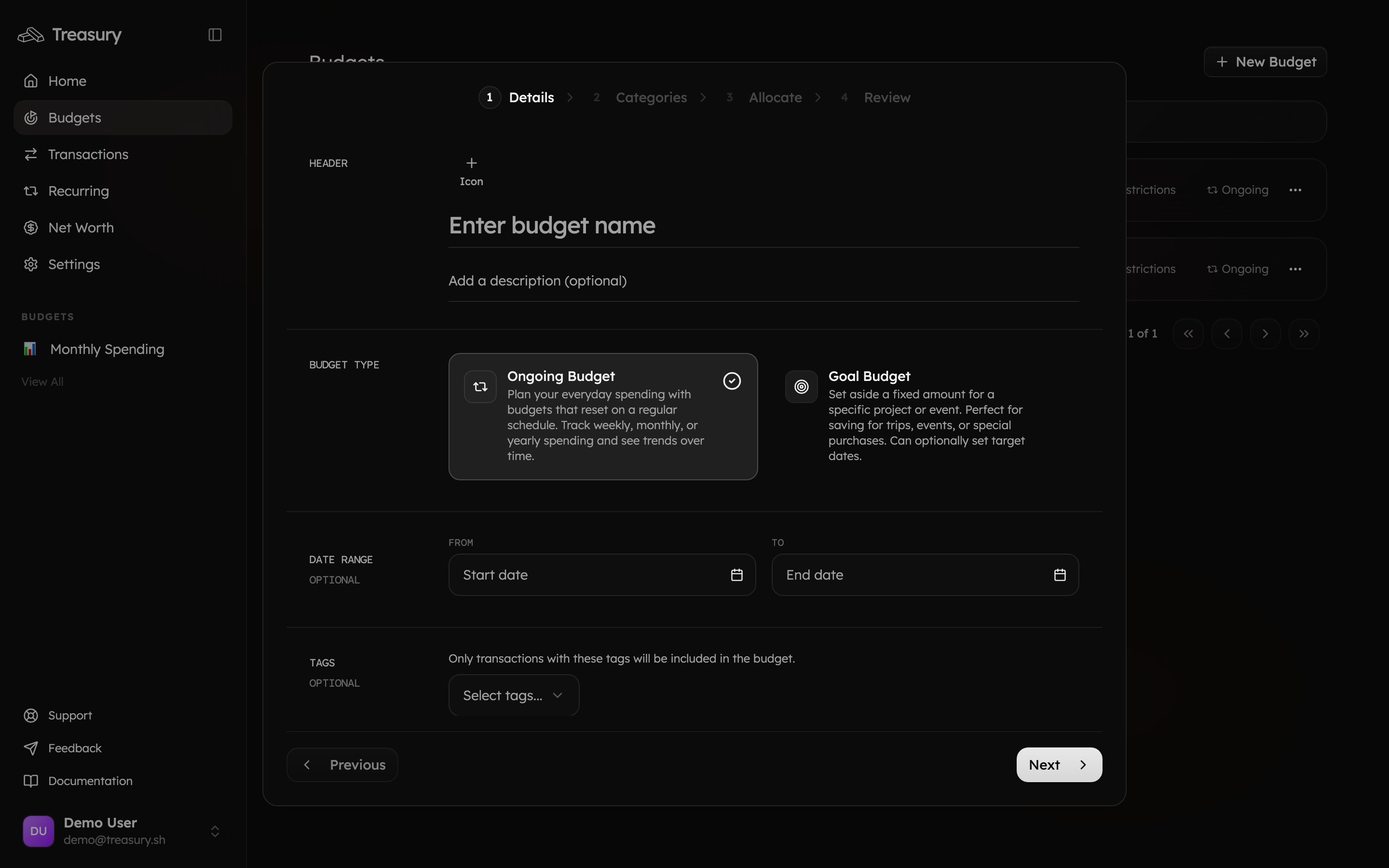Open the first budget row's more-options menu
The image size is (1389, 868).
1295,190
